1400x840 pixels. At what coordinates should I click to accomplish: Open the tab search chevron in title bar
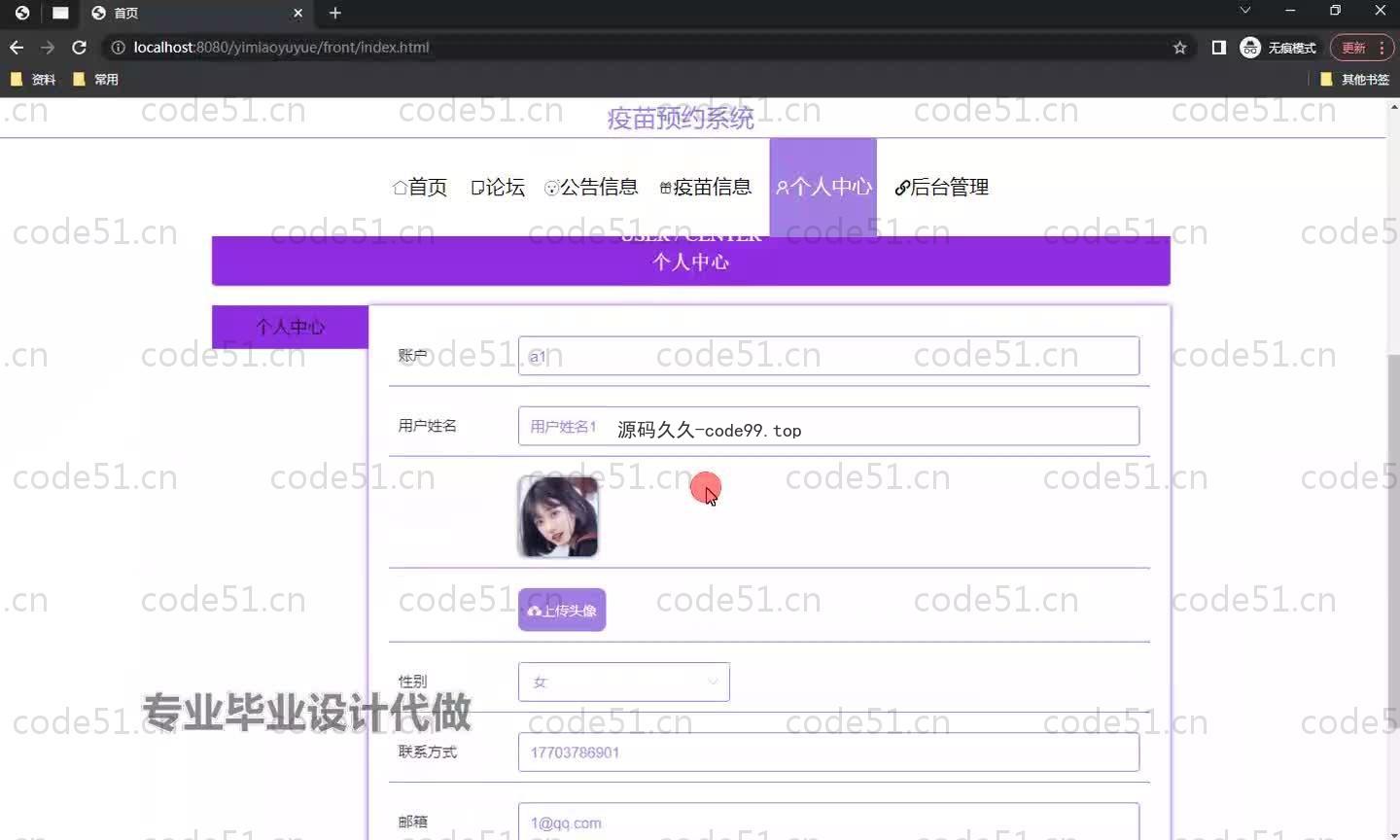[1244, 10]
